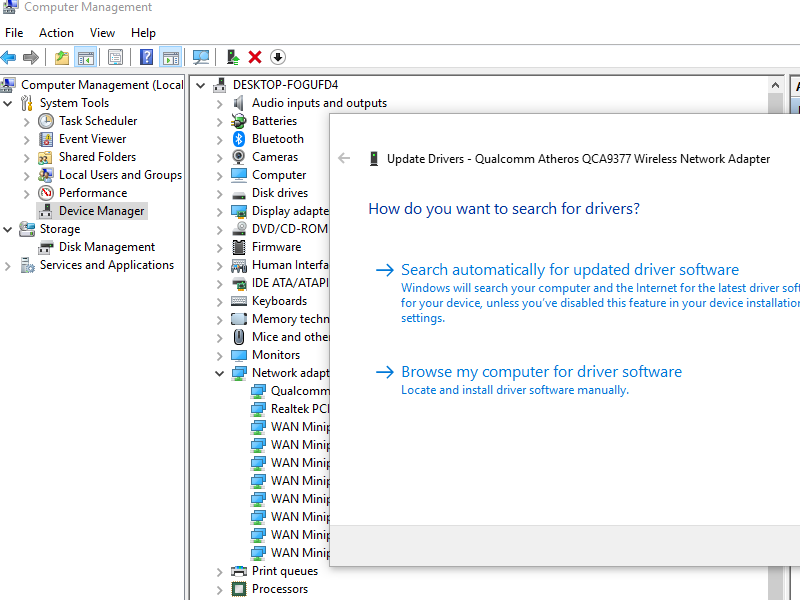Expand the Disk drives category
Image resolution: width=800 pixels, height=600 pixels.
pyautogui.click(x=219, y=194)
